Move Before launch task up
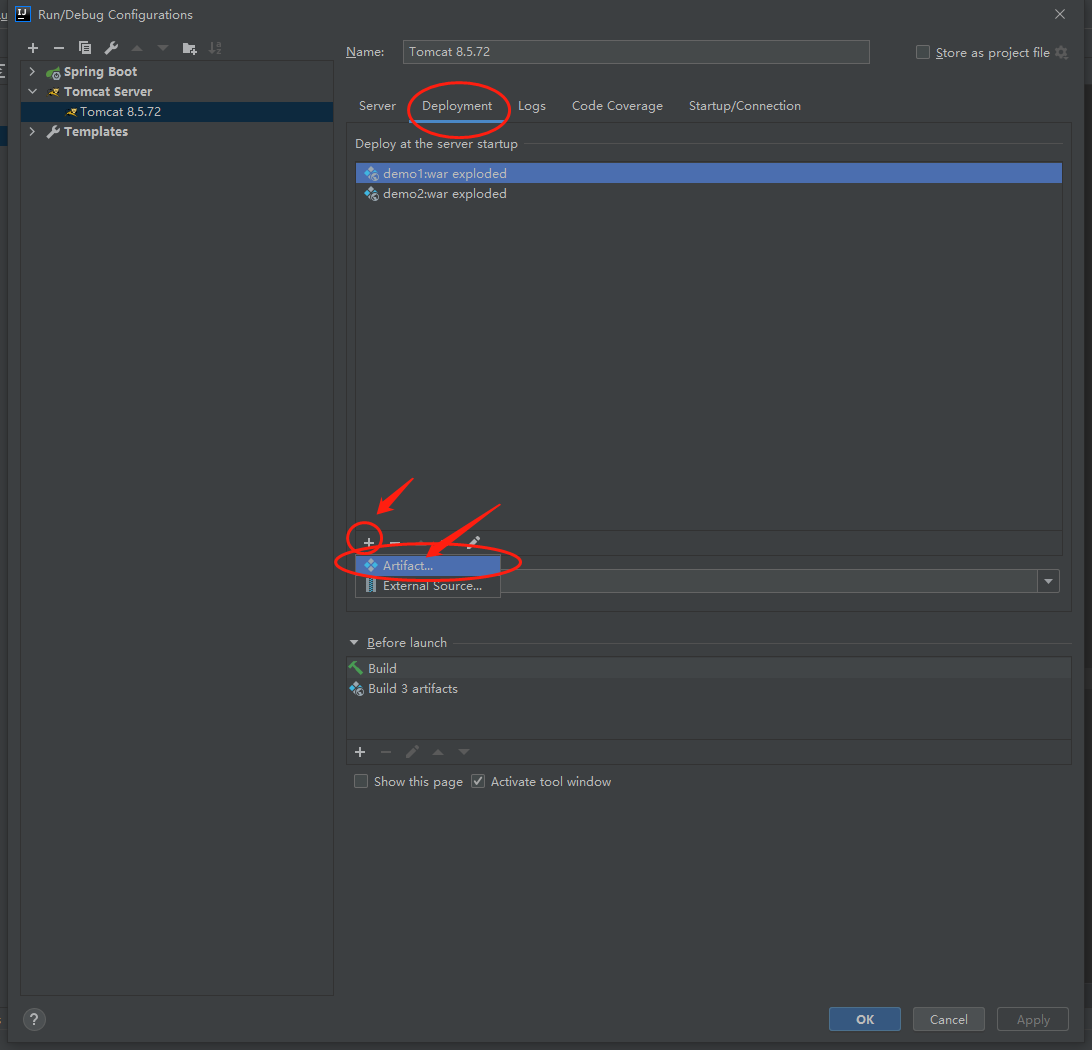This screenshot has height=1050, width=1092. coord(438,752)
